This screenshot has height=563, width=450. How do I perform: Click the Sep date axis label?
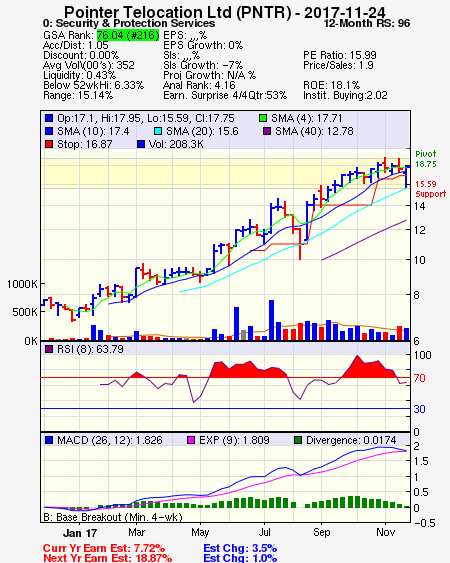click(321, 532)
